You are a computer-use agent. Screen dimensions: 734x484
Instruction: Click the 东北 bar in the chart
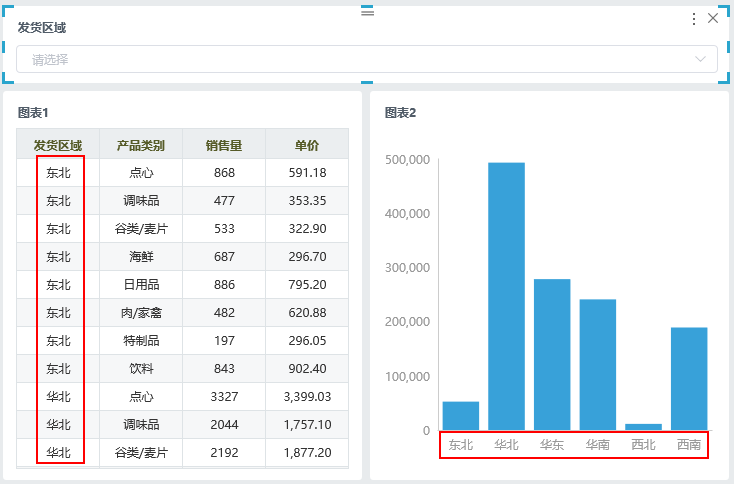click(461, 416)
